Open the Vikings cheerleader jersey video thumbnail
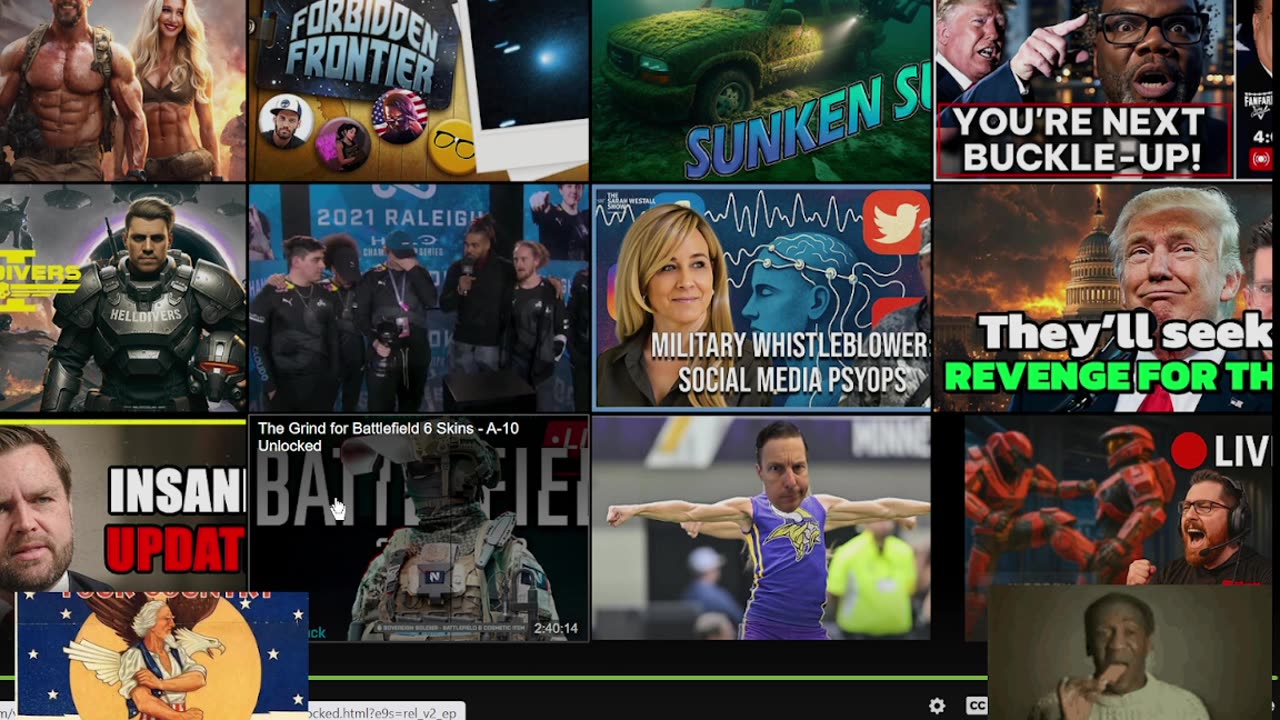Image resolution: width=1280 pixels, height=720 pixels. point(761,528)
